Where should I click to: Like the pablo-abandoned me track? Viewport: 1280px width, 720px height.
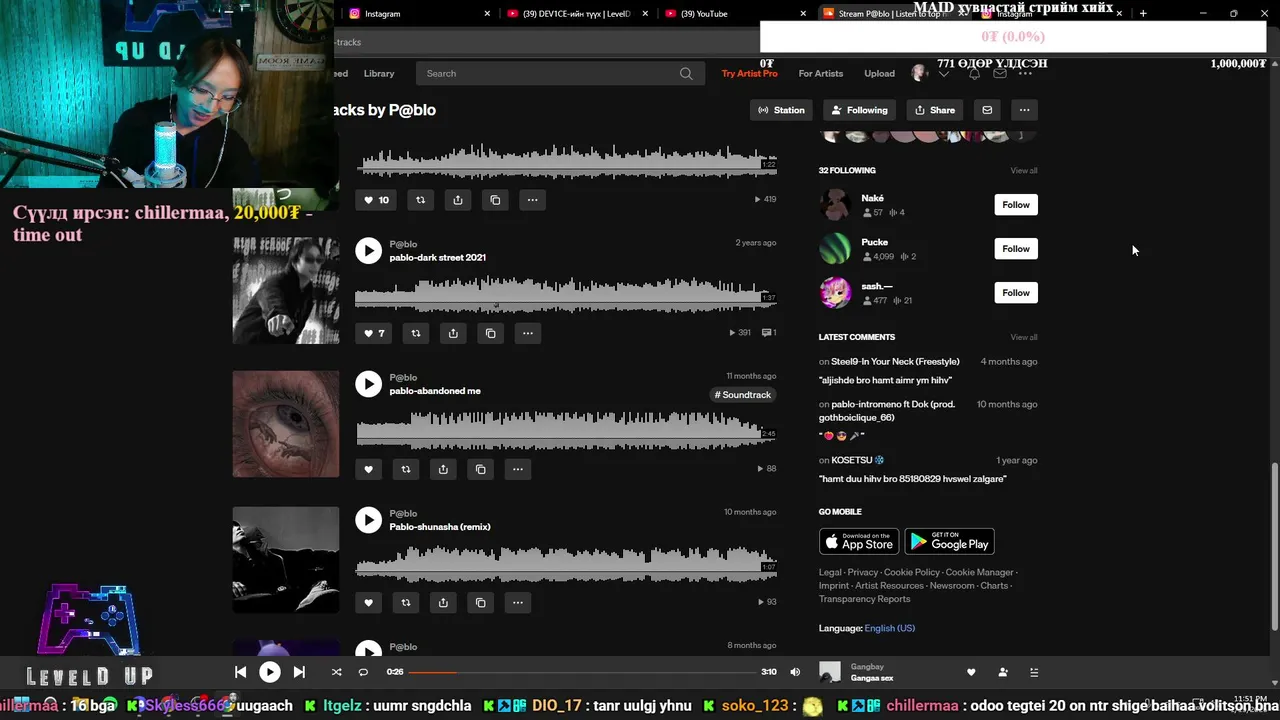(368, 469)
